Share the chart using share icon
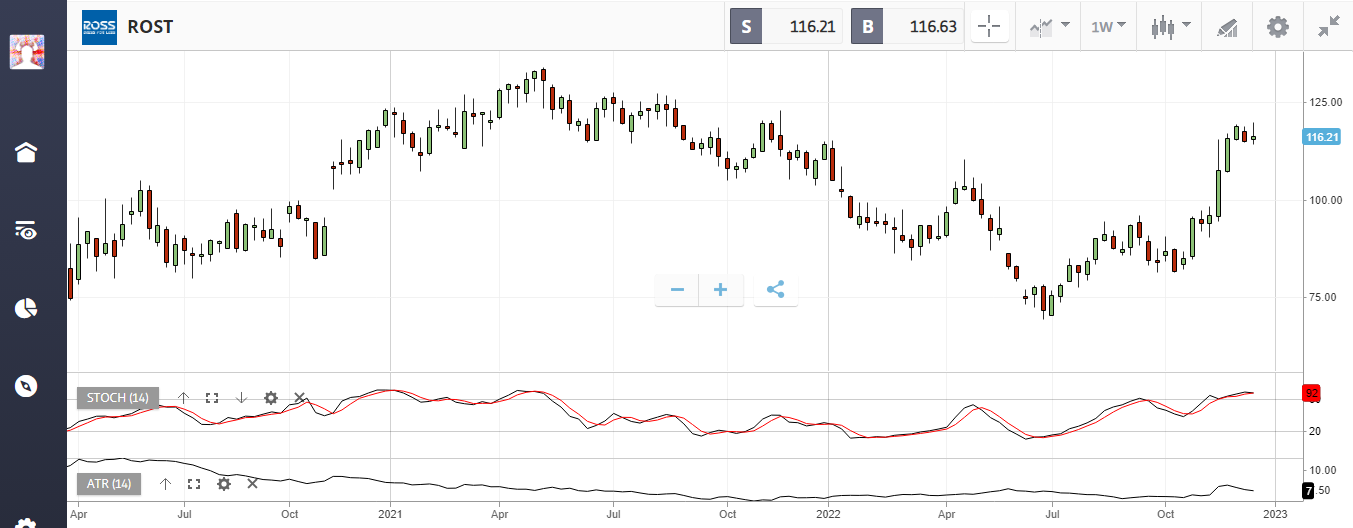The height and width of the screenshot is (528, 1353). [x=776, y=290]
